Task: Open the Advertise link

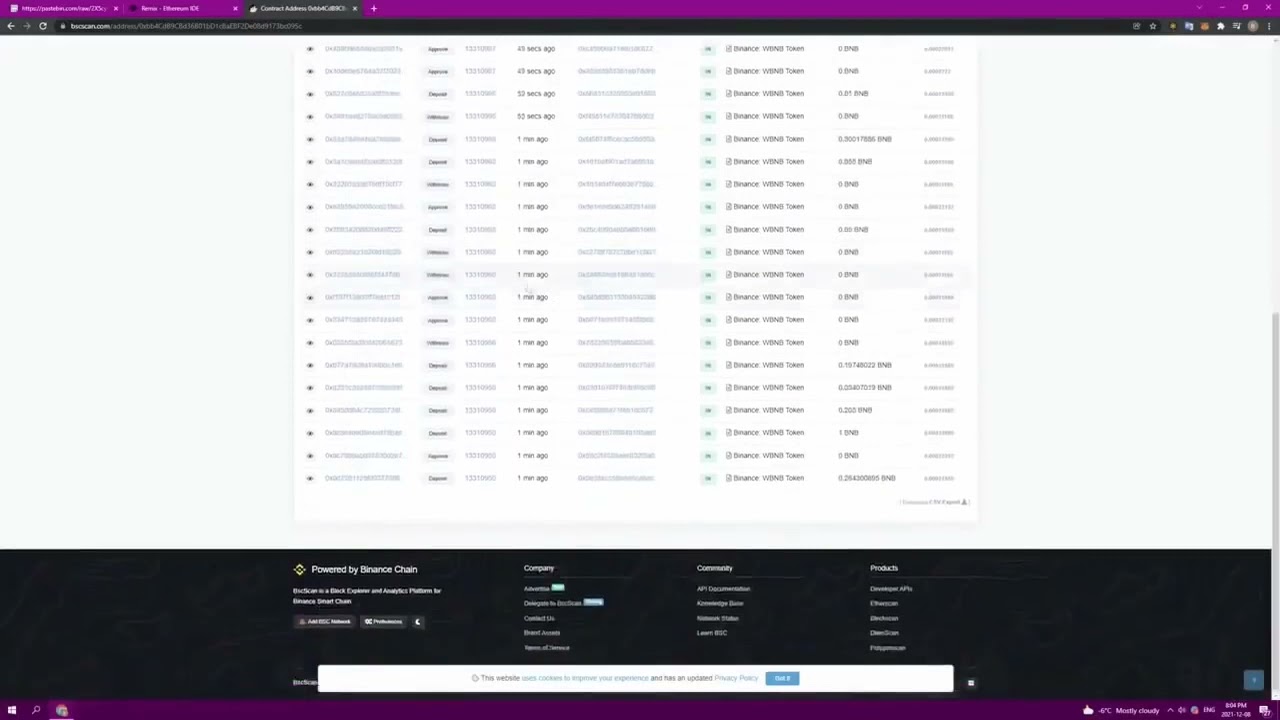Action: tap(536, 589)
